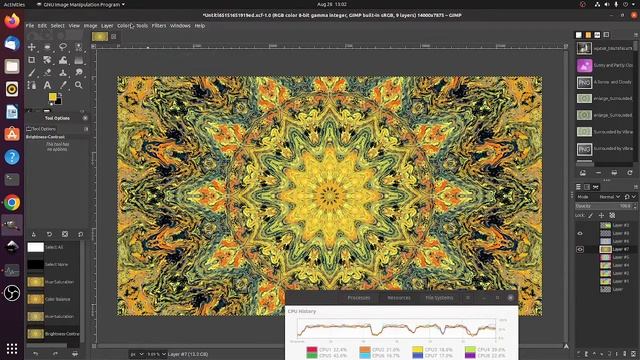
Task: Select the Move tool in the toolbox
Action: pos(31,47)
